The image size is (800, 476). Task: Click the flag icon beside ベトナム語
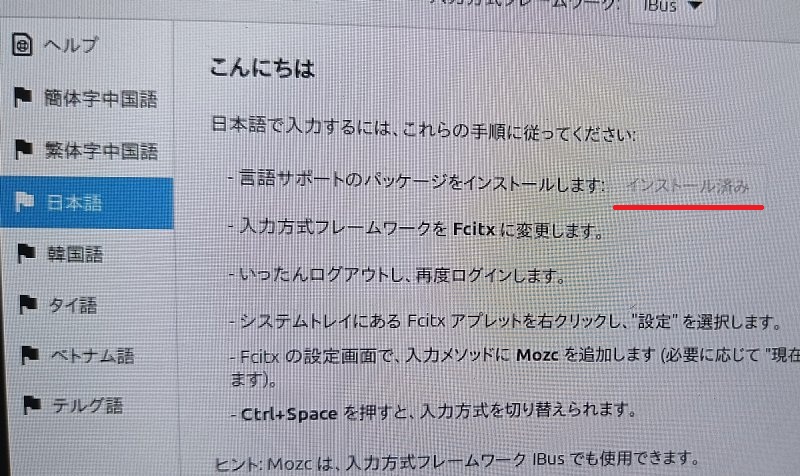click(30, 355)
